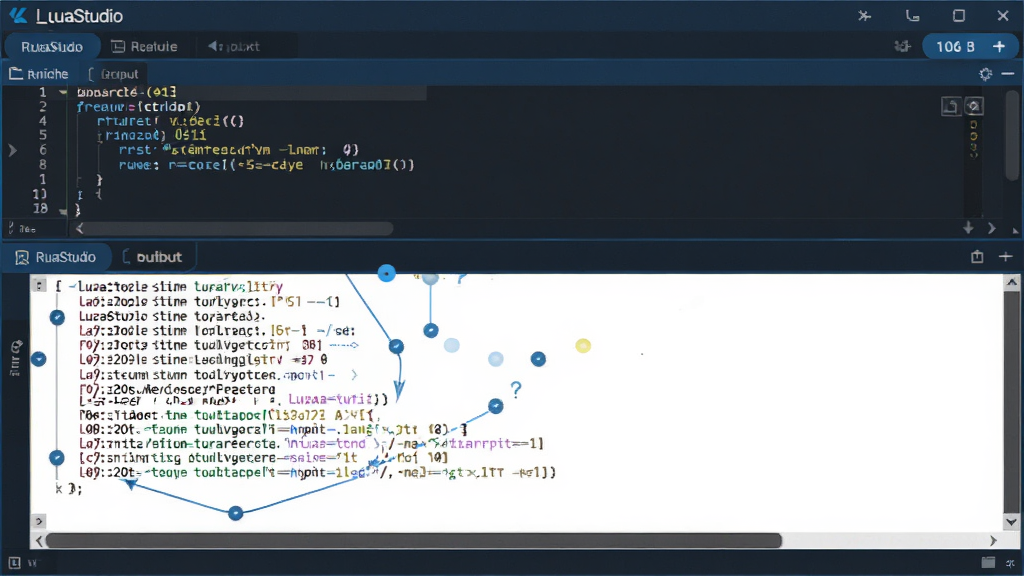The height and width of the screenshot is (576, 1024).
Task: Click line number 6 in the editor gutter
Action: (42, 150)
